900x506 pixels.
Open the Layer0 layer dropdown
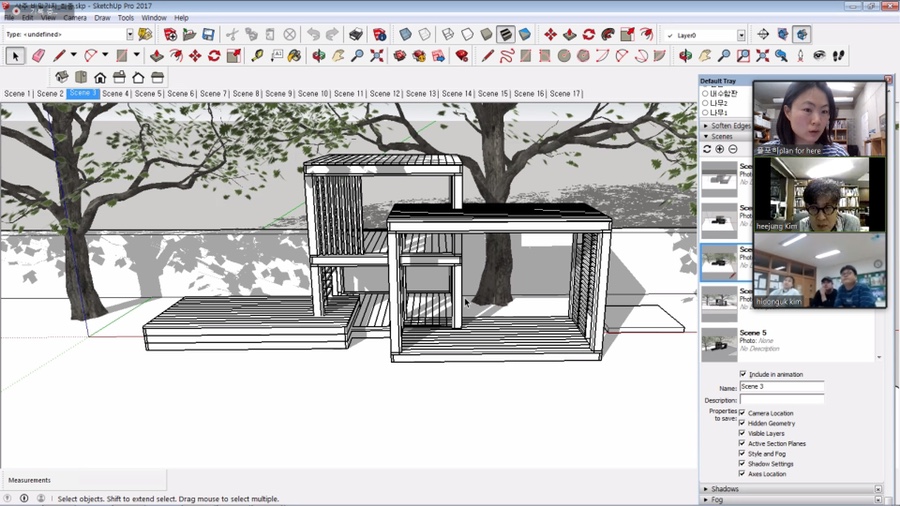(740, 35)
